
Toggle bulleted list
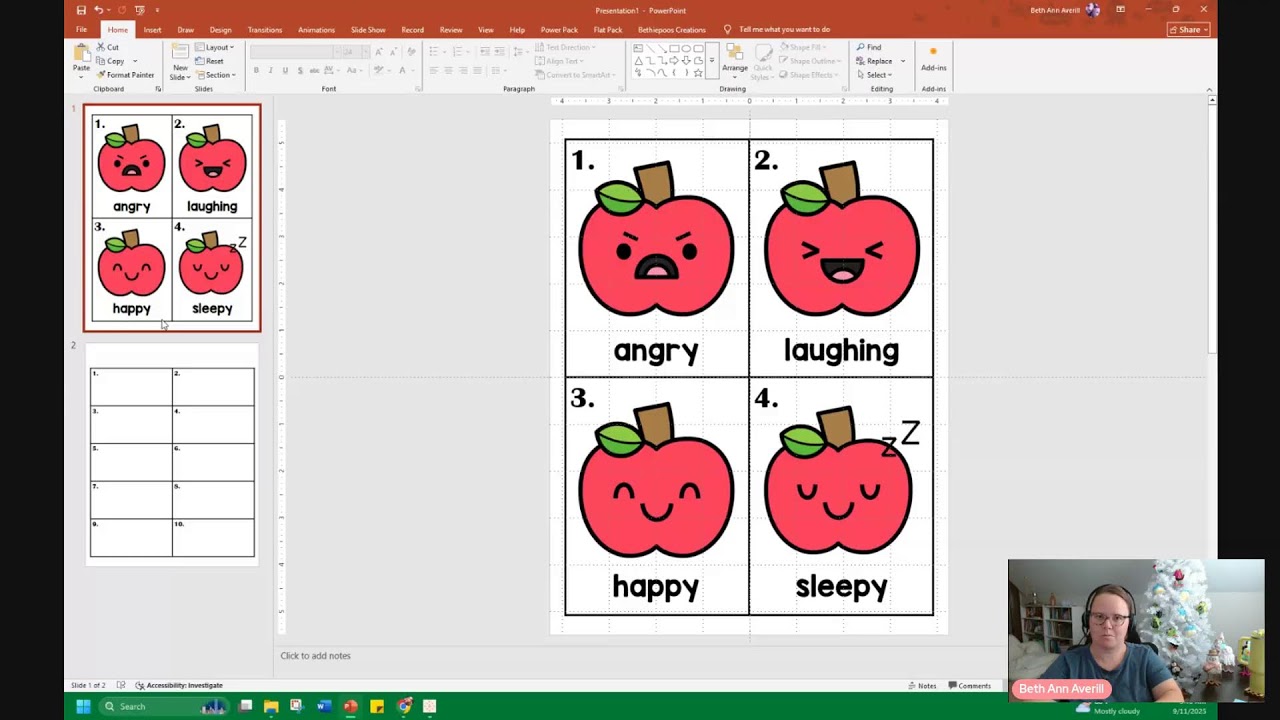434,51
